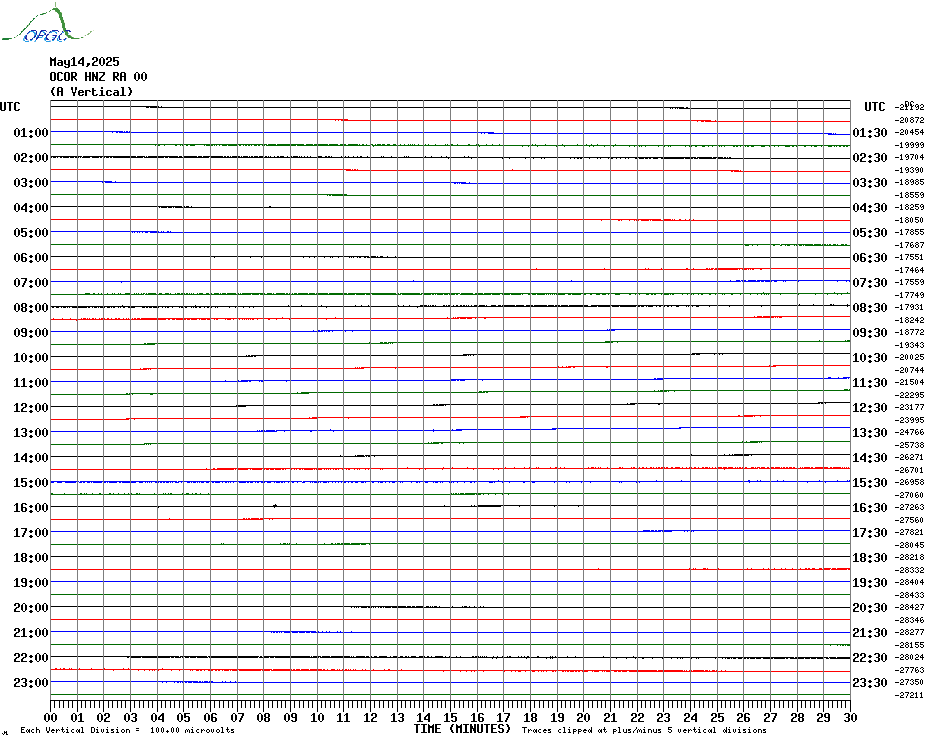Click the 15 minute axis label

451,718
